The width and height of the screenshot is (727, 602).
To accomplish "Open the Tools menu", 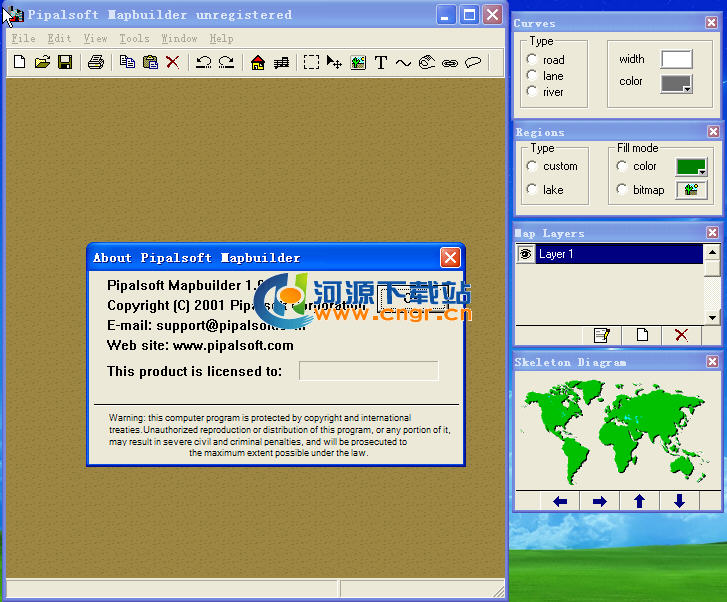I will pos(134,39).
